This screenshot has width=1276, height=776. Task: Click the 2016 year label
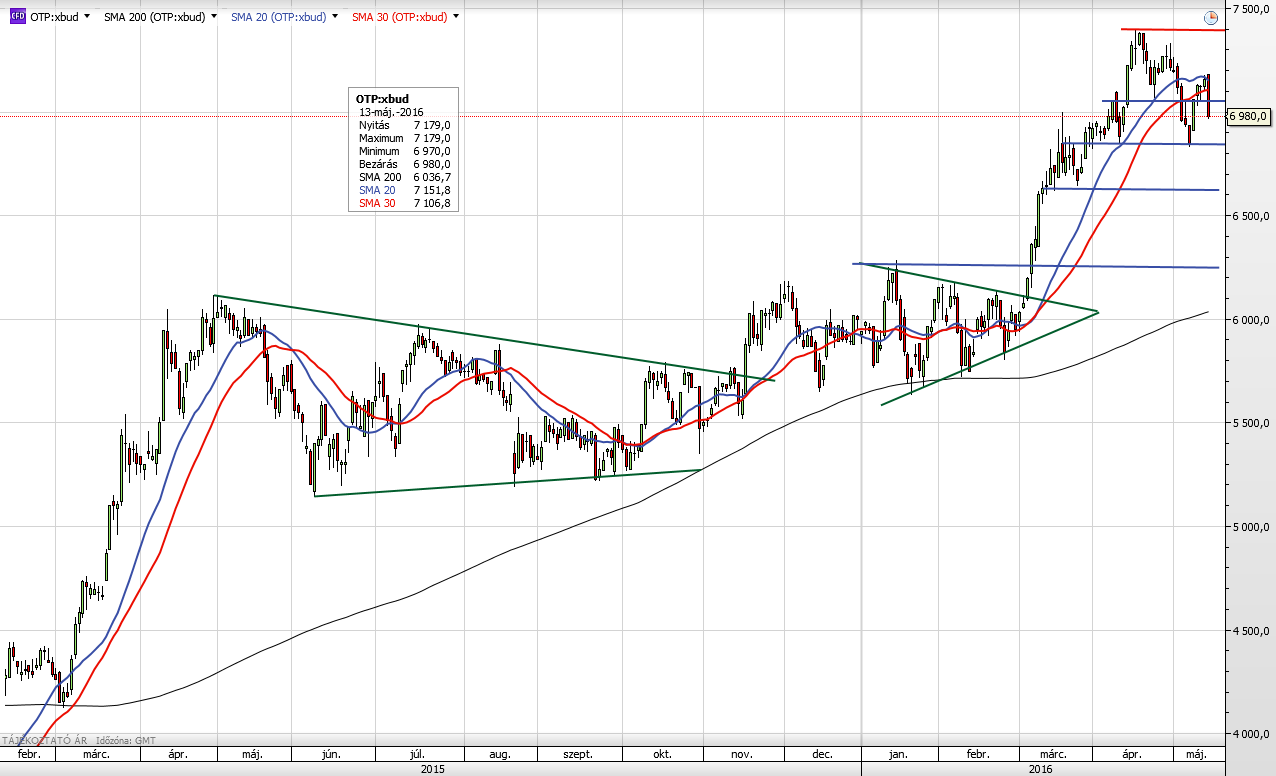pyautogui.click(x=1042, y=768)
